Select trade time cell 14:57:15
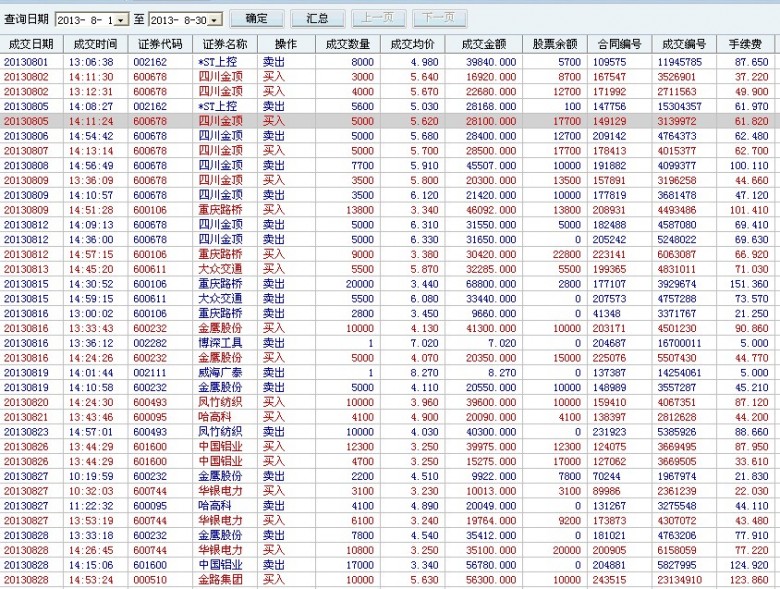The image size is (780, 589). coord(91,255)
